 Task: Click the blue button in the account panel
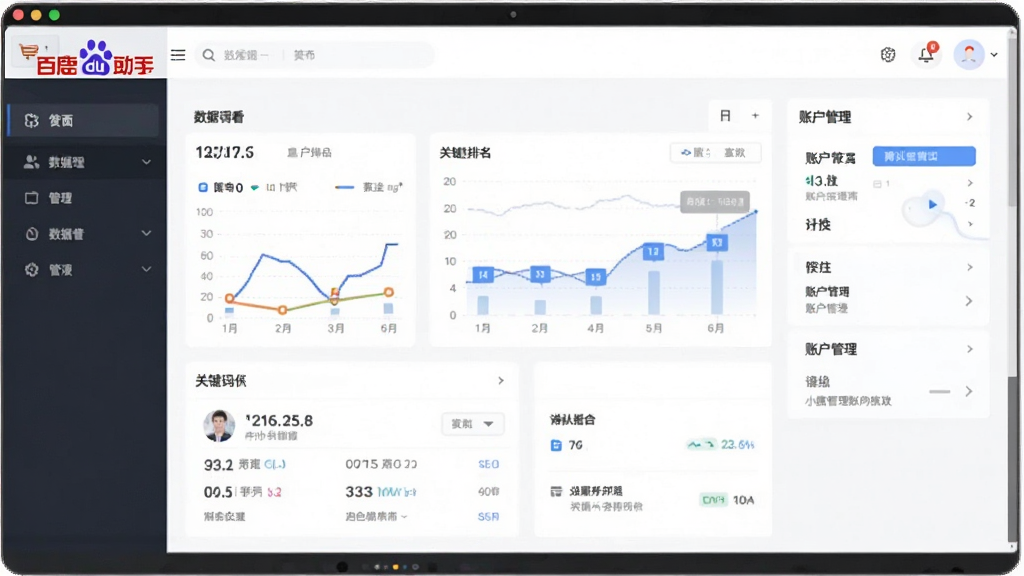click(x=924, y=157)
